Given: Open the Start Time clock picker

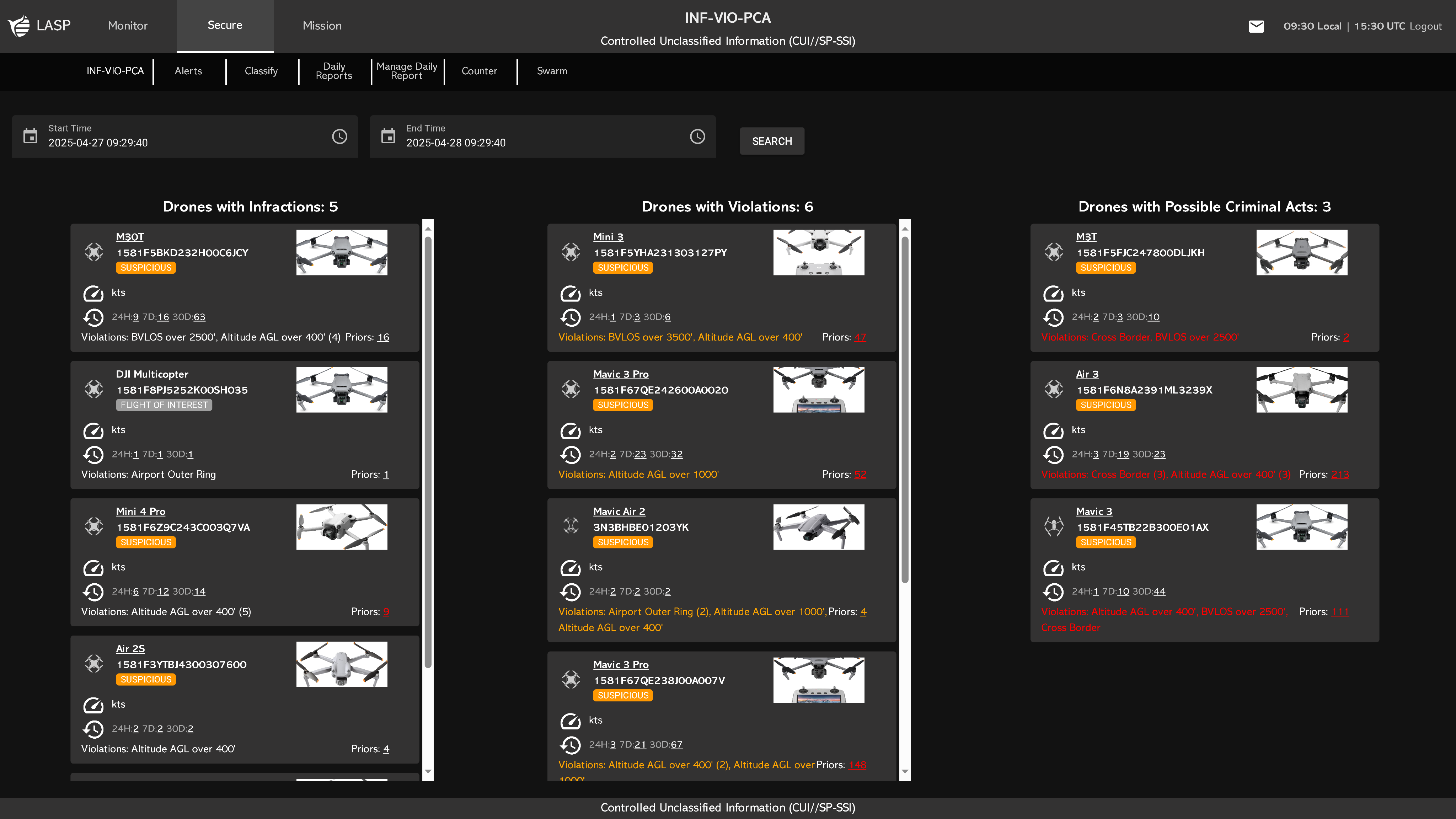Looking at the screenshot, I should coord(339,136).
